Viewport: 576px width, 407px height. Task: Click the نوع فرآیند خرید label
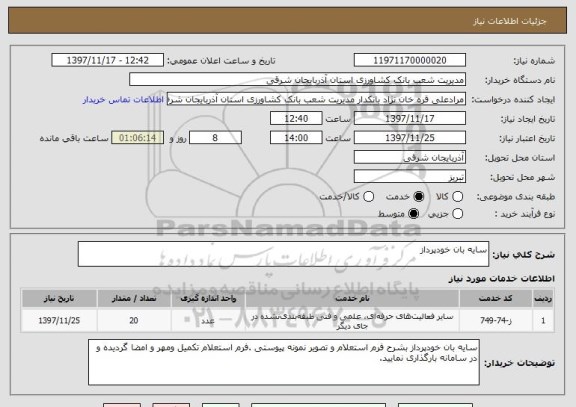coord(525,214)
